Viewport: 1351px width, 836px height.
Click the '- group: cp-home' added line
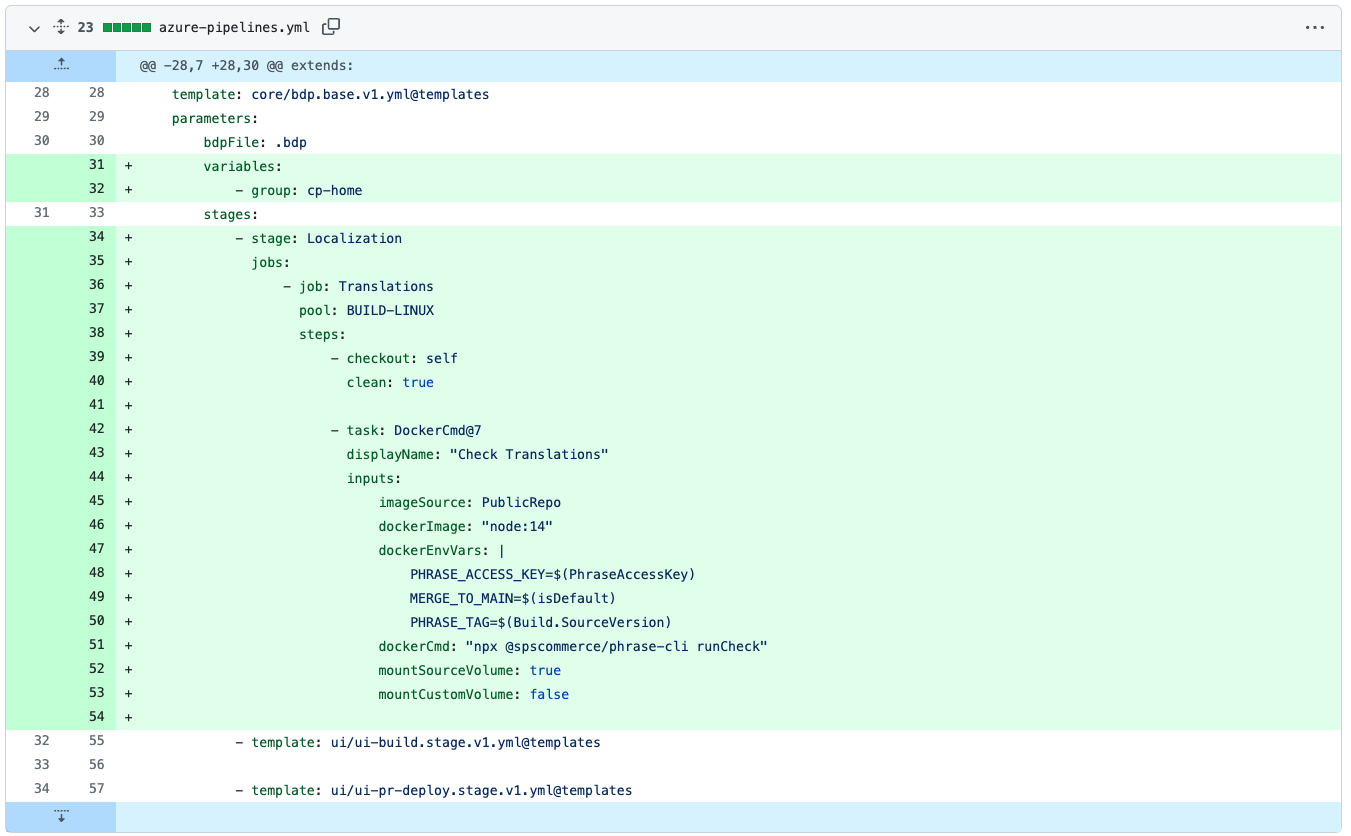pyautogui.click(x=299, y=190)
